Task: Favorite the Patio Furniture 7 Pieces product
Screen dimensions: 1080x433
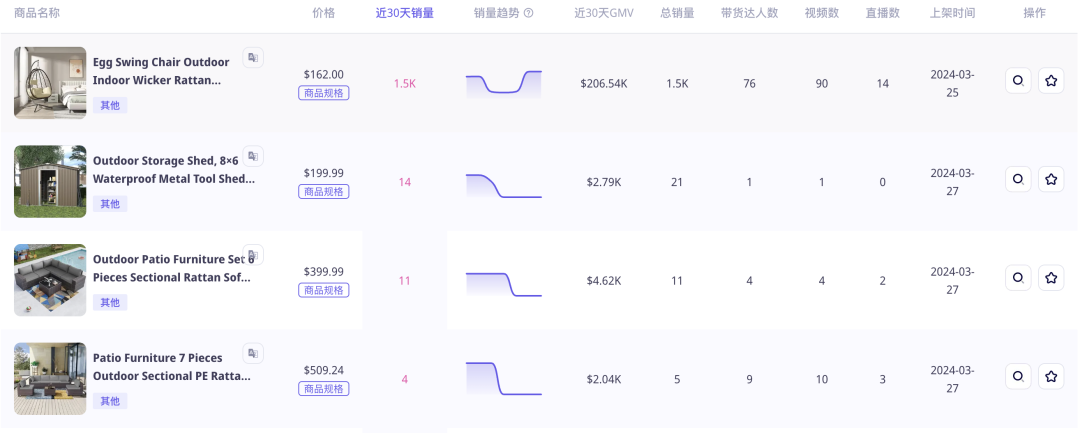Action: click(1050, 377)
